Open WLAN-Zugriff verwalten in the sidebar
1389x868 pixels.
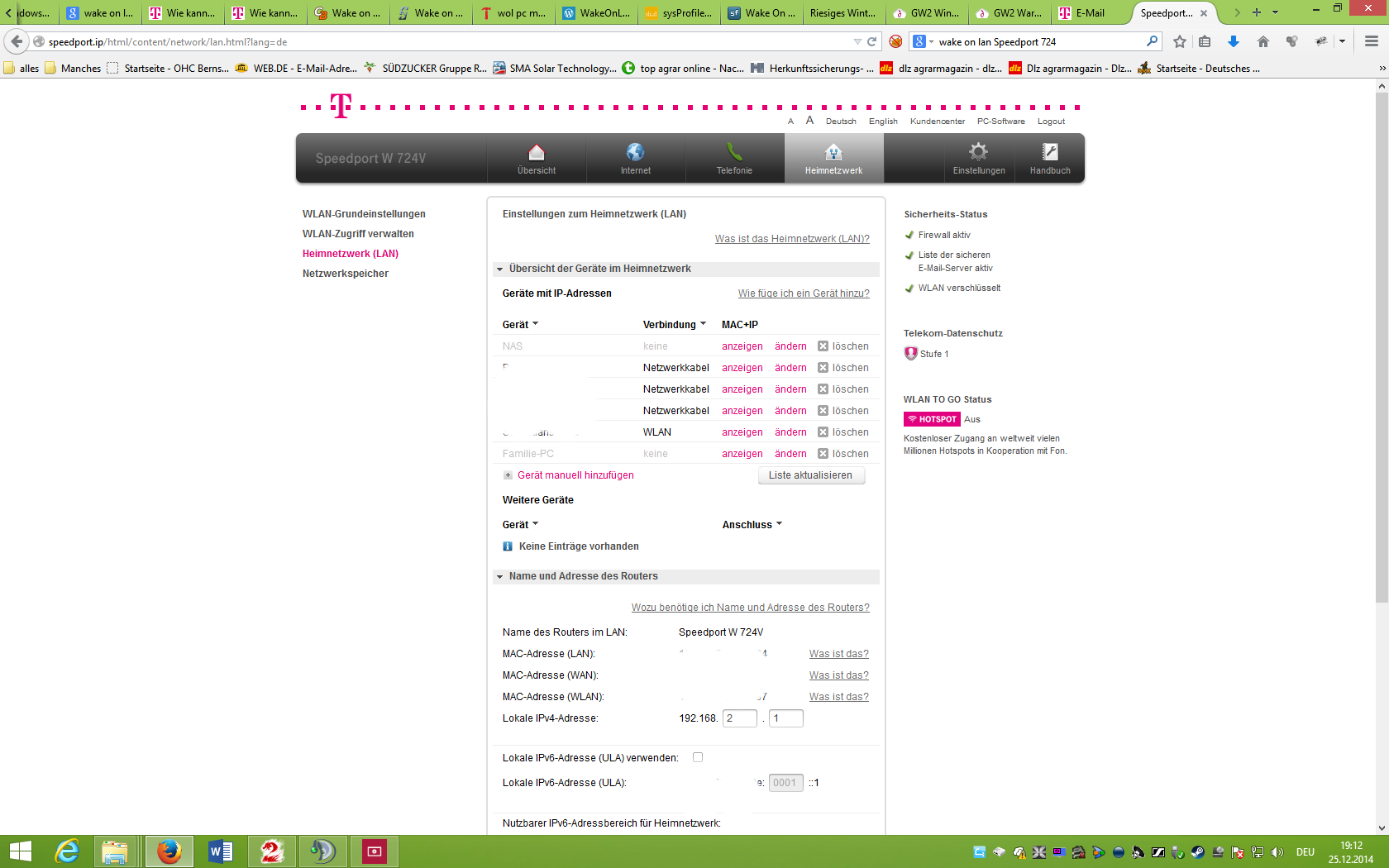pyautogui.click(x=358, y=234)
